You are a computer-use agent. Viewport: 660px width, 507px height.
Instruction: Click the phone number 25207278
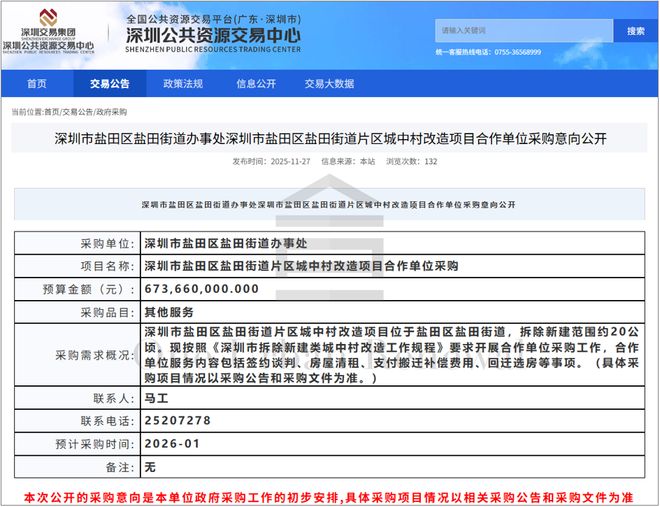tap(178, 421)
